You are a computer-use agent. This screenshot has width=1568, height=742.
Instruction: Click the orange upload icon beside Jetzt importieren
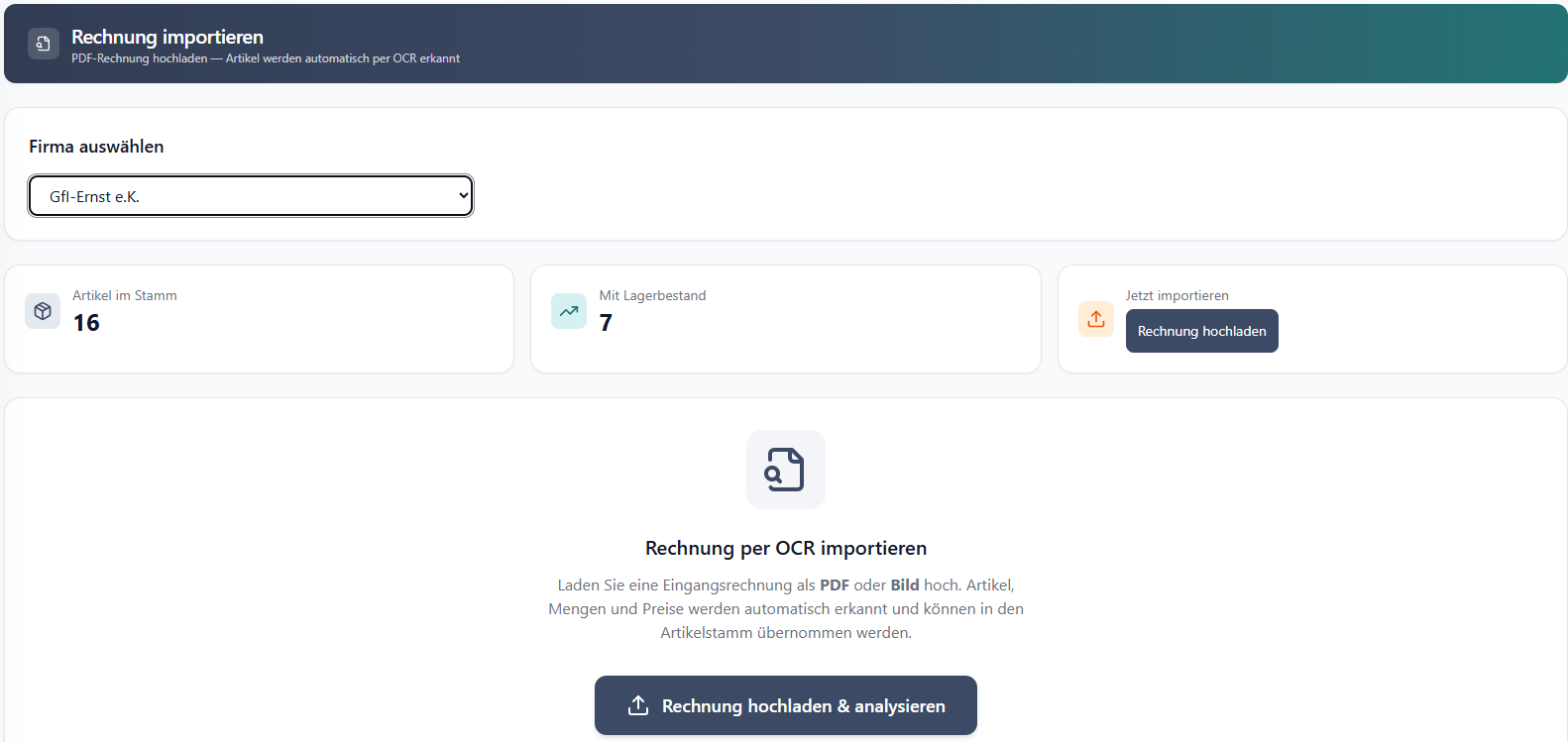point(1096,319)
